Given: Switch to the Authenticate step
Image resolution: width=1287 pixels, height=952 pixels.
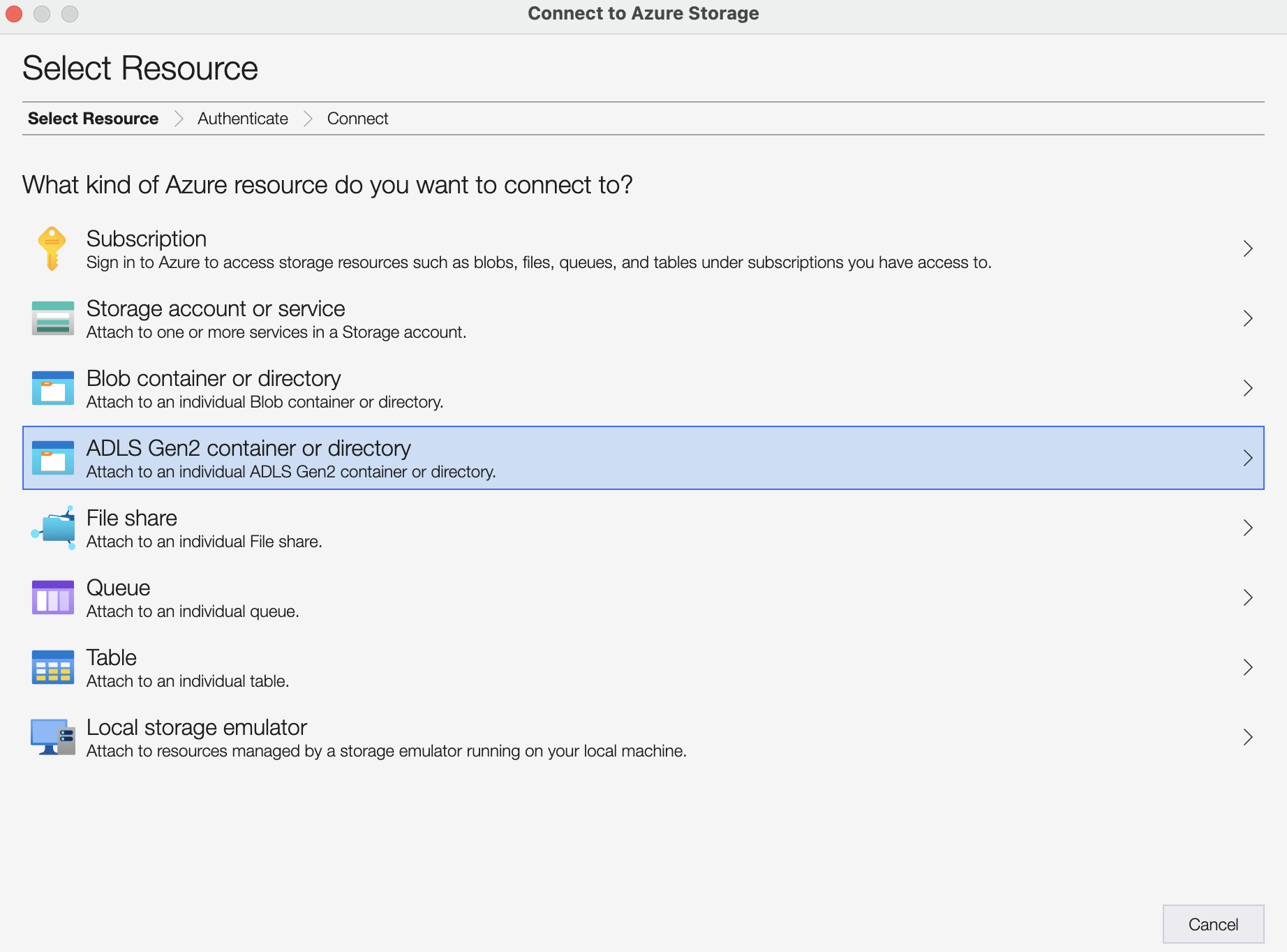Looking at the screenshot, I should (242, 118).
